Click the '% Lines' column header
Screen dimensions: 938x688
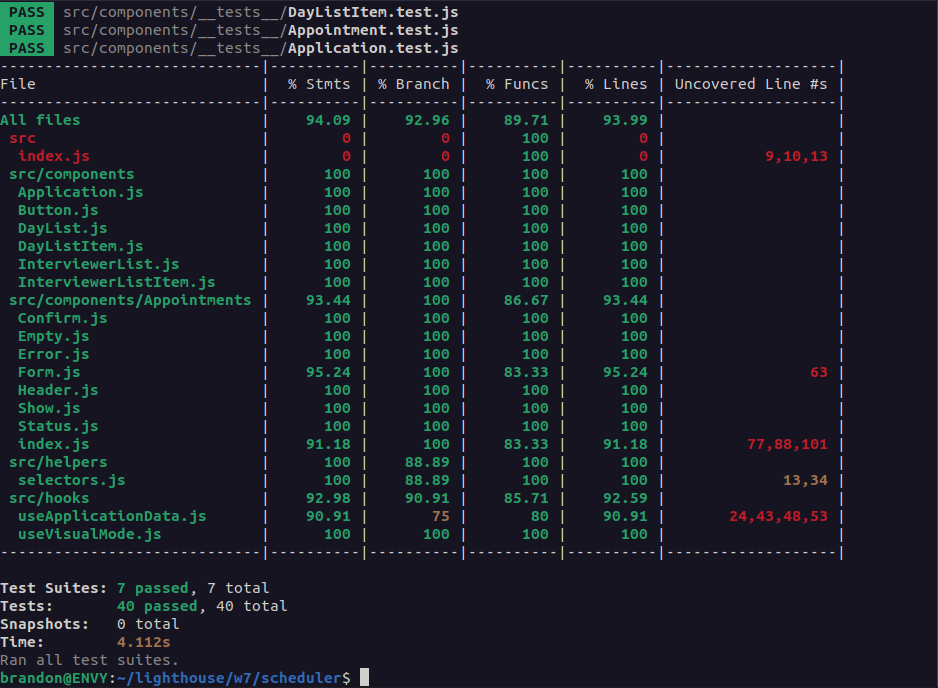616,84
